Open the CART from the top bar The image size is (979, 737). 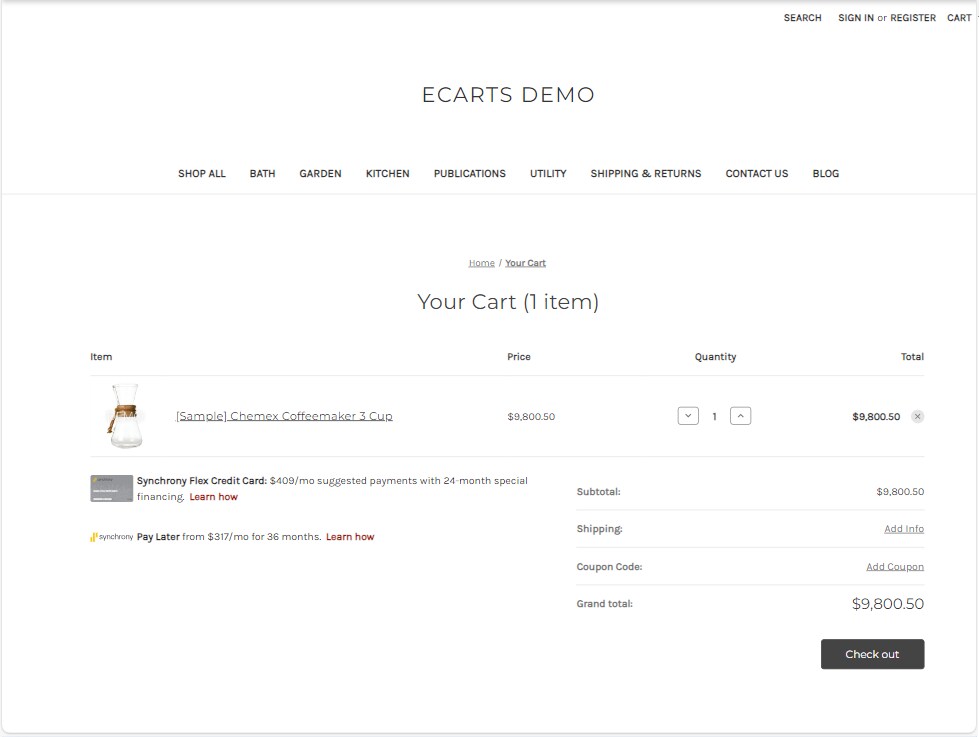click(x=958, y=17)
